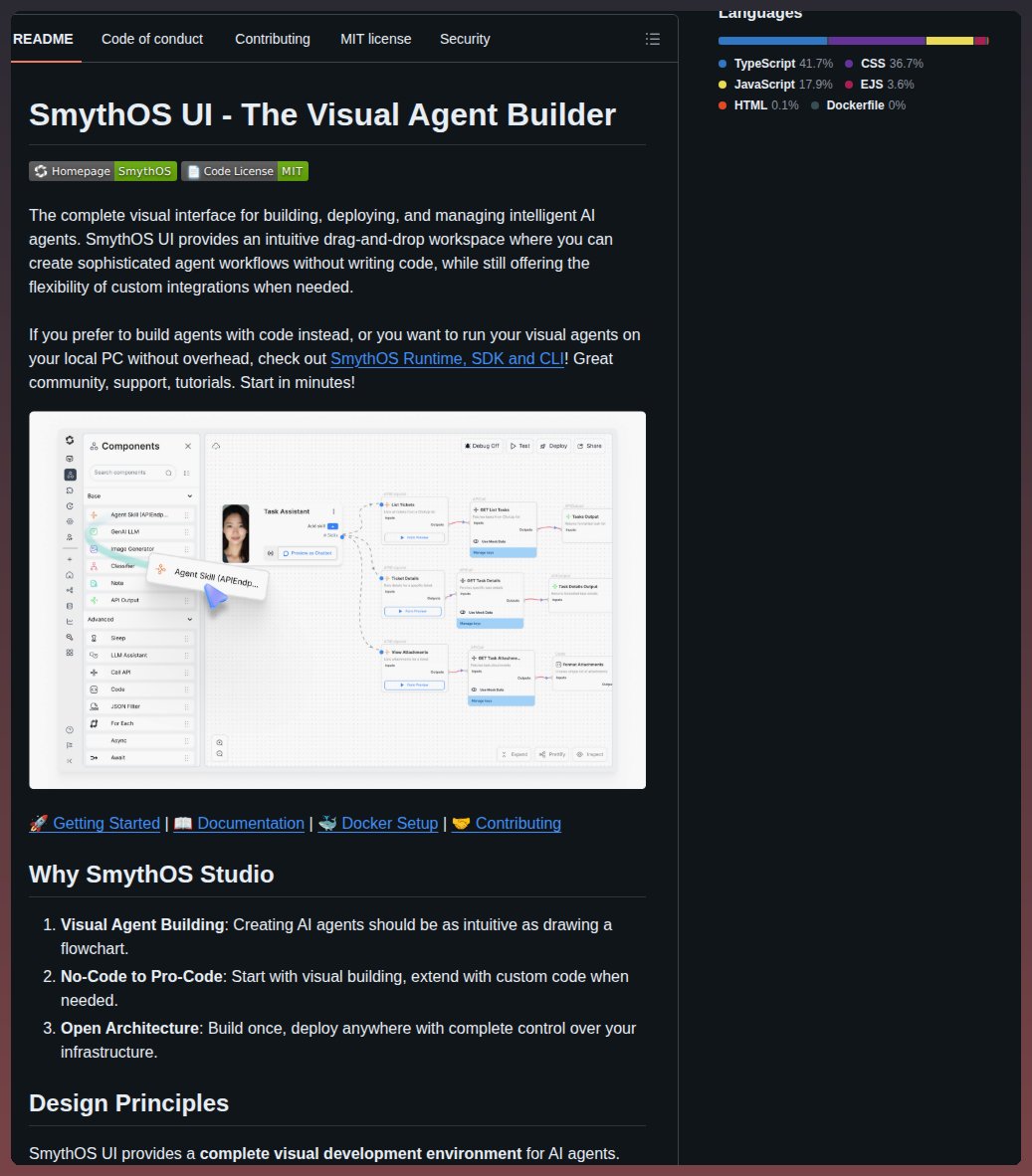The height and width of the screenshot is (1176, 1032).
Task: Open the README outline list icon
Action: click(x=653, y=39)
